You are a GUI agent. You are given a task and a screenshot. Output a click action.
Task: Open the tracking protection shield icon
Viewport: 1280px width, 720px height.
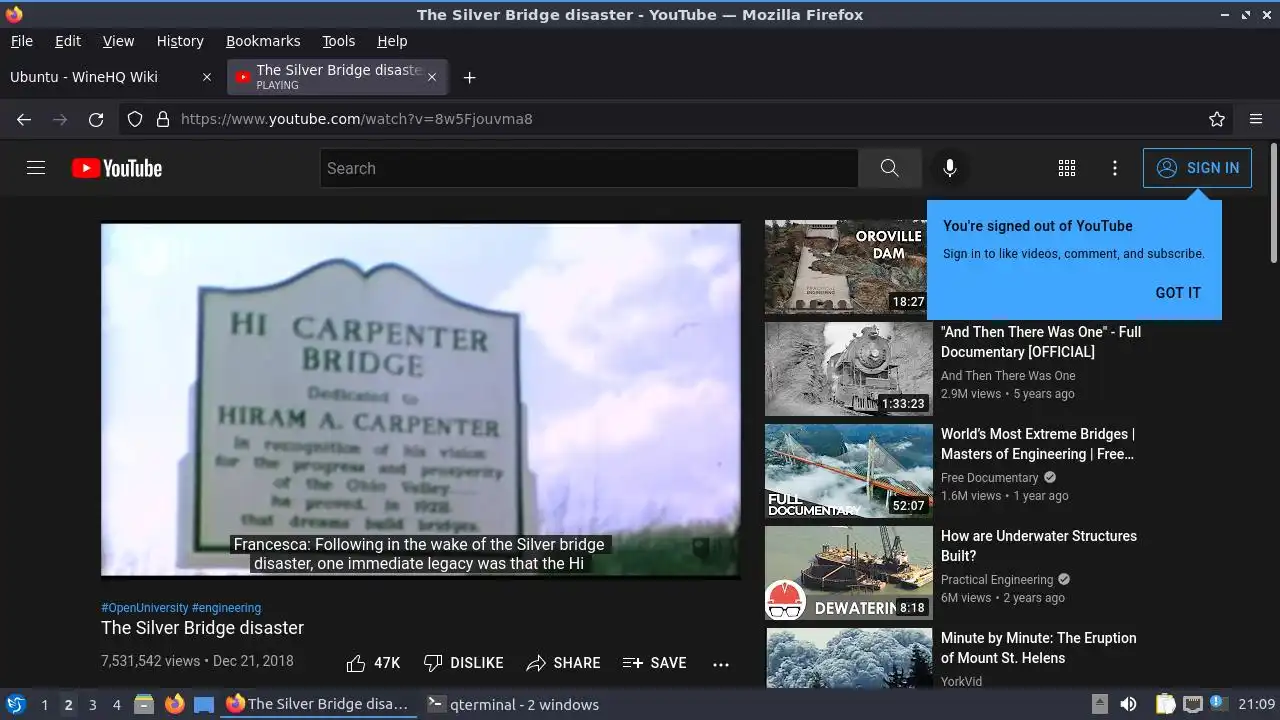click(x=135, y=119)
